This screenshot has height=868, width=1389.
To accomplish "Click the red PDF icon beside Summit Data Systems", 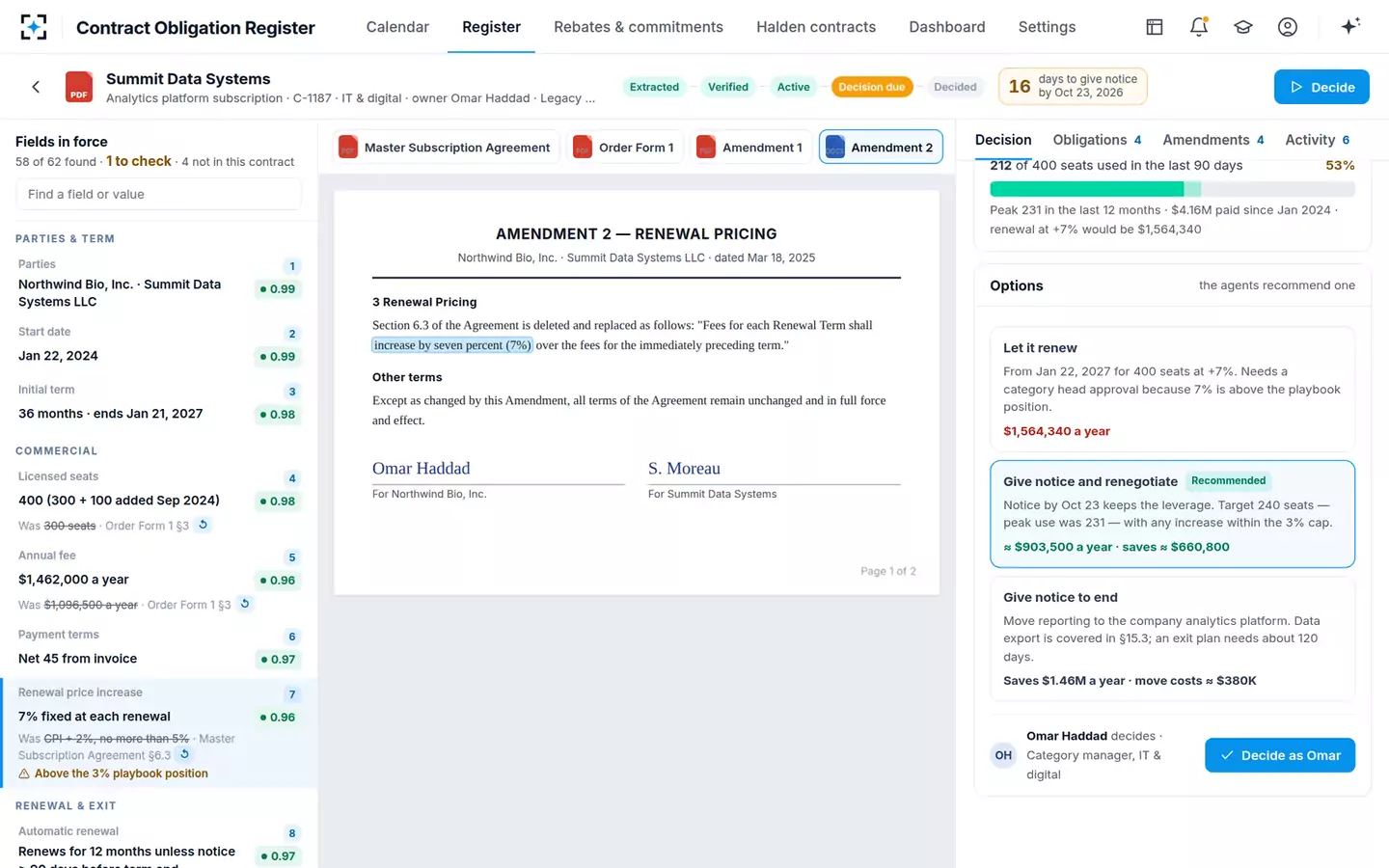I will (79, 87).
